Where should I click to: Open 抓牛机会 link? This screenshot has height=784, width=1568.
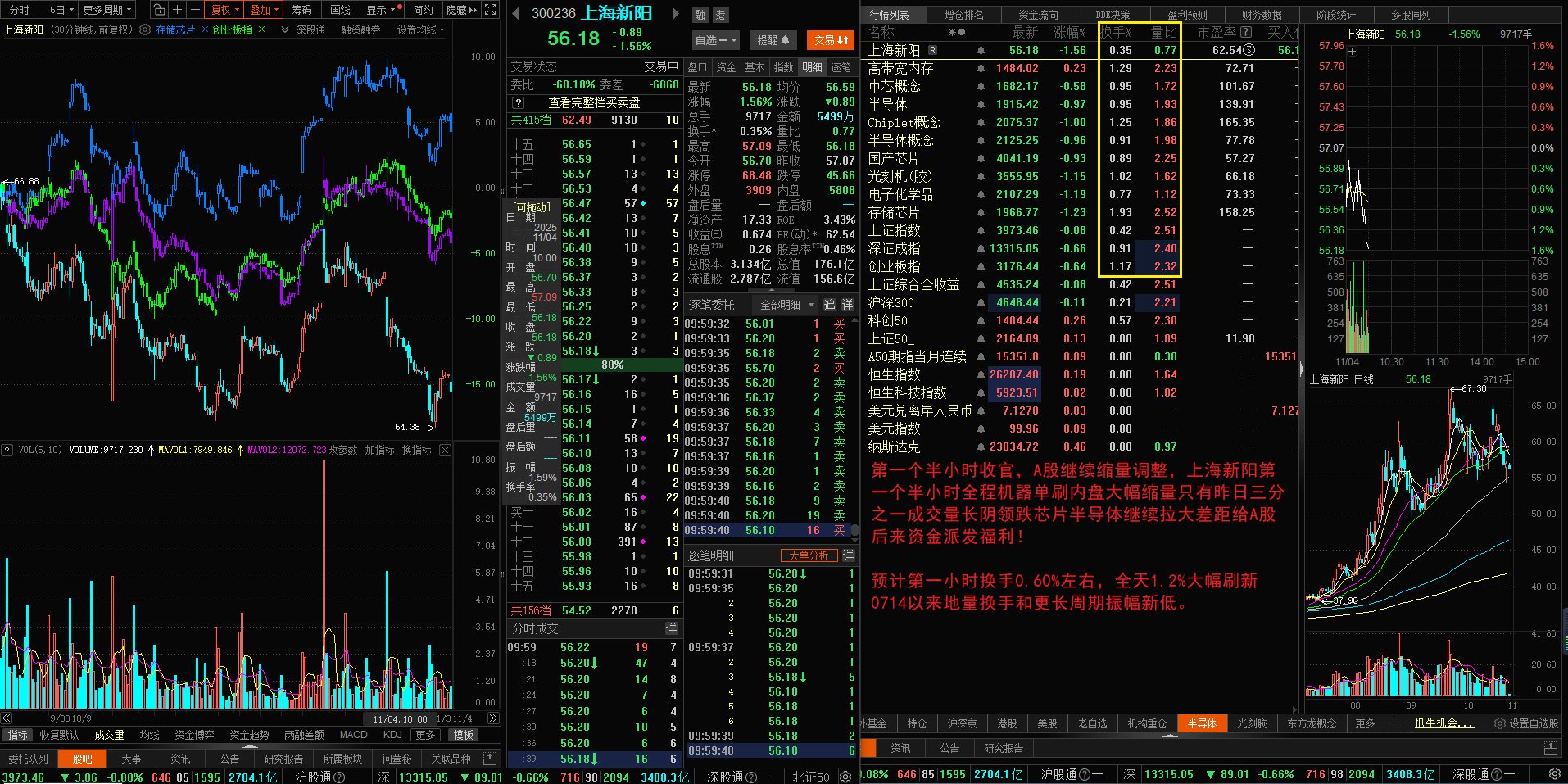tap(1443, 723)
